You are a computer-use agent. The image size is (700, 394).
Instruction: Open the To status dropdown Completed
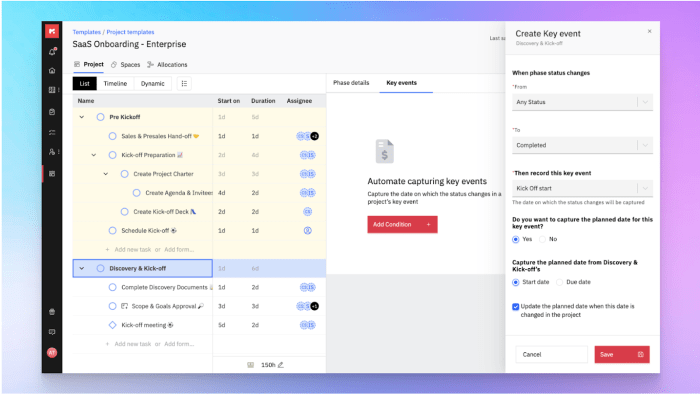582,145
